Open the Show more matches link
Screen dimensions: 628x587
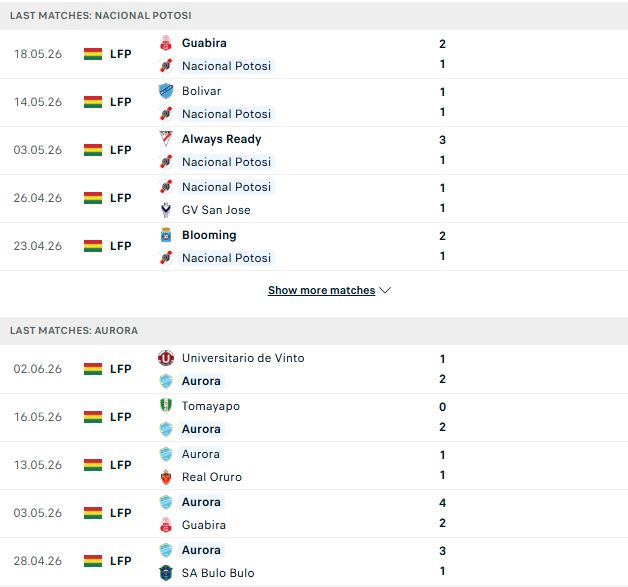click(322, 290)
